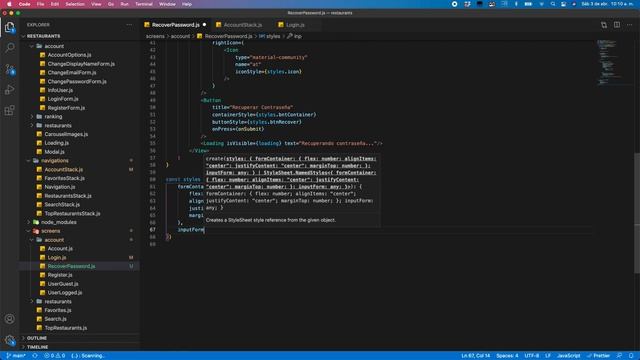Open the Extensions view

point(9,110)
